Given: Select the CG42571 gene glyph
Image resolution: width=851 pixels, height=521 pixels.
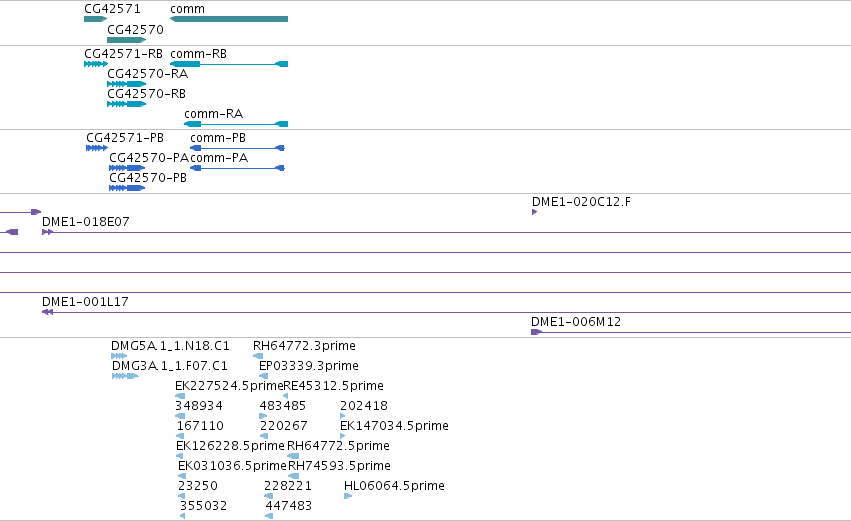Looking at the screenshot, I should pyautogui.click(x=96, y=19).
